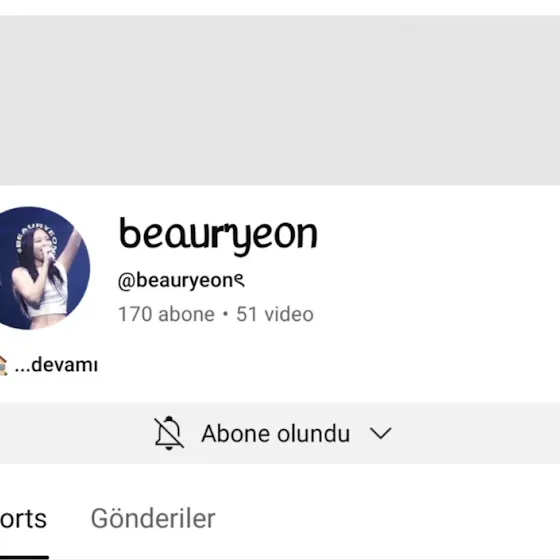
Task: Click the BEAURYEON watermark on the avatar
Action: pos(36,236)
